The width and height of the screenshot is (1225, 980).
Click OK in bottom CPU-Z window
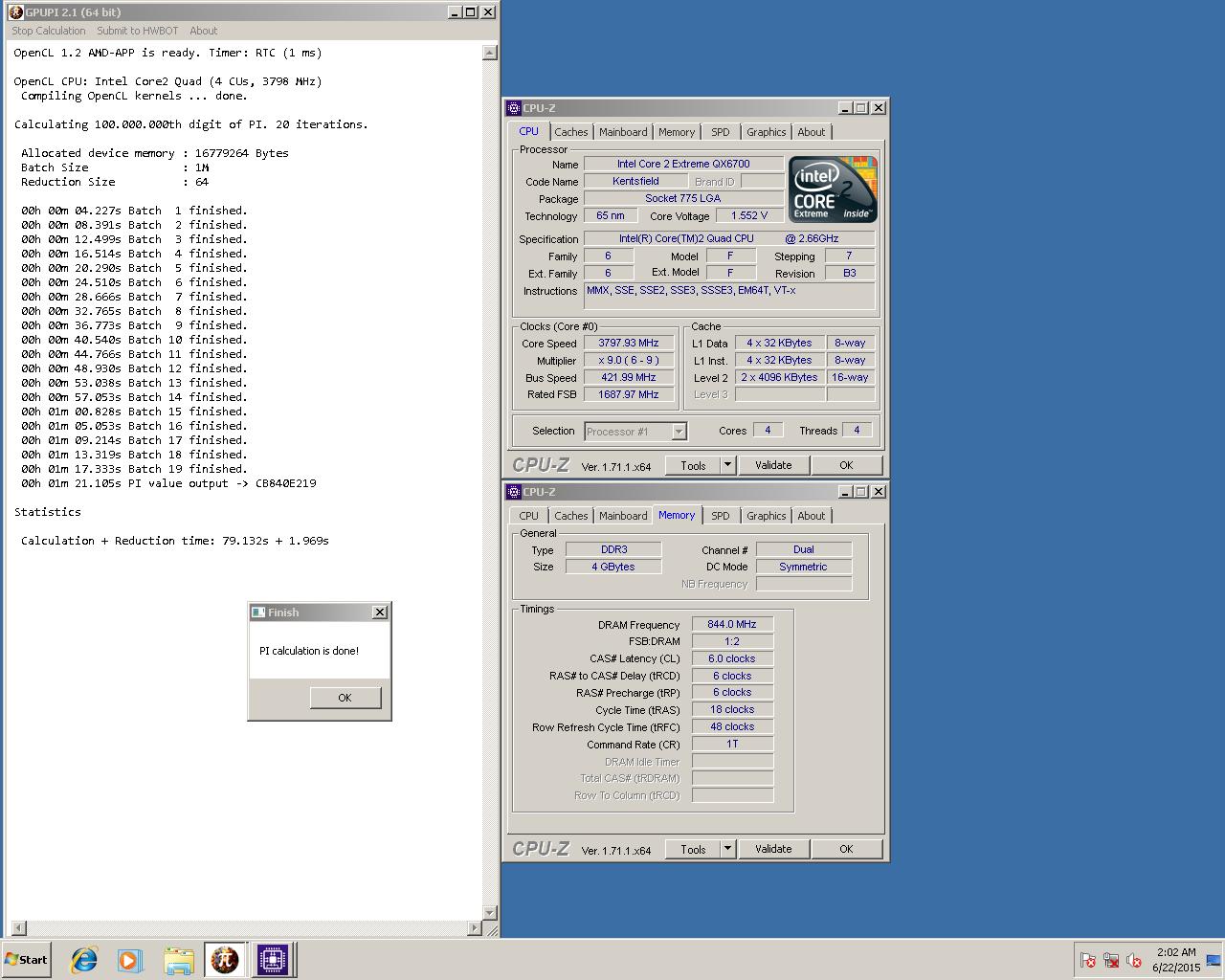846,849
